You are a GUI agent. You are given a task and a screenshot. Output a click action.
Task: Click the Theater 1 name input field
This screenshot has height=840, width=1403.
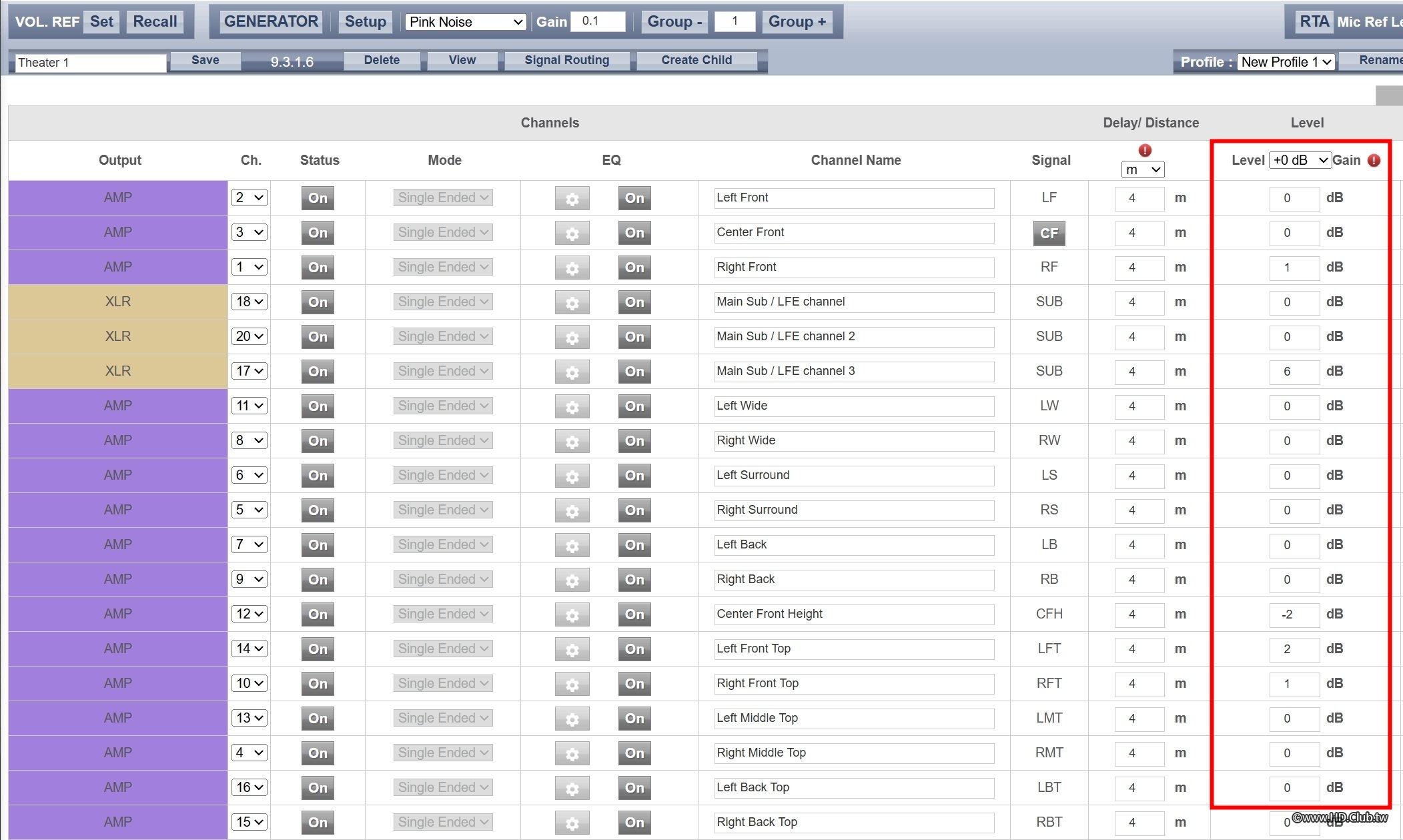click(90, 63)
